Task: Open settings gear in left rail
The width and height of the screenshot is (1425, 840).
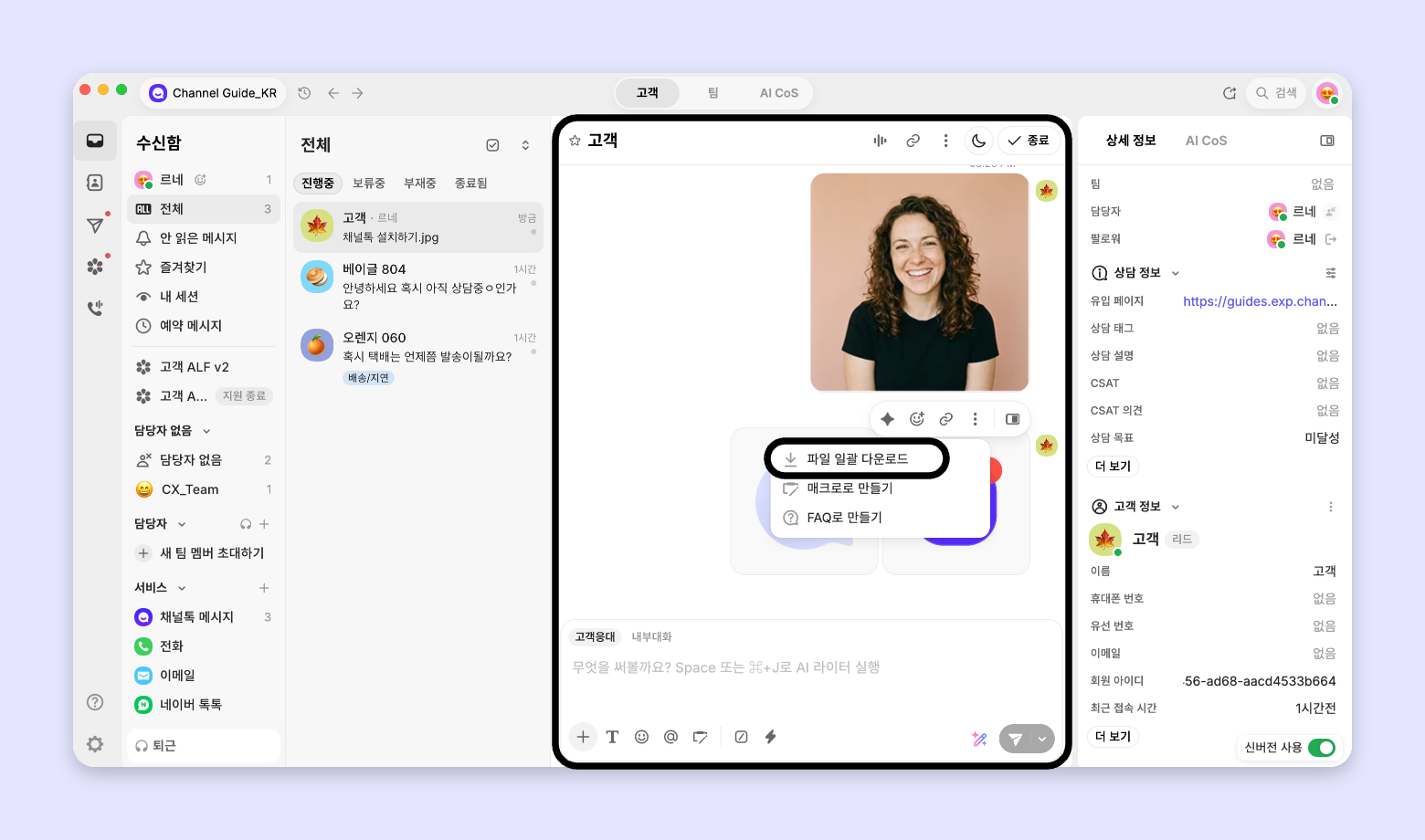Action: pyautogui.click(x=95, y=744)
